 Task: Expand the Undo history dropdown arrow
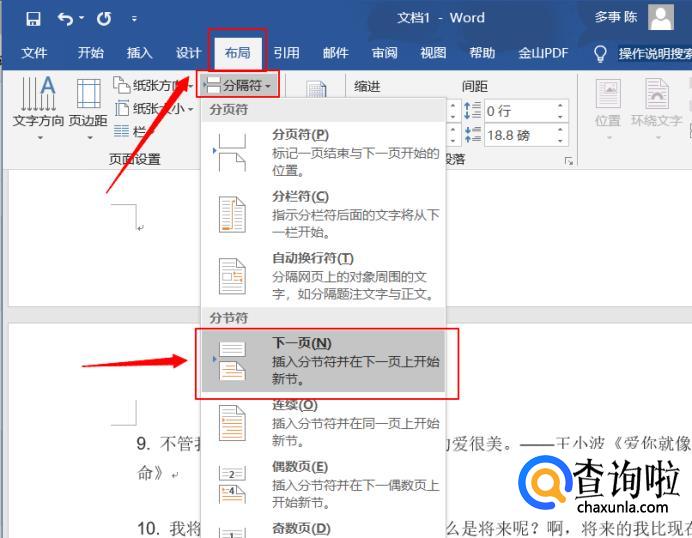tap(82, 18)
